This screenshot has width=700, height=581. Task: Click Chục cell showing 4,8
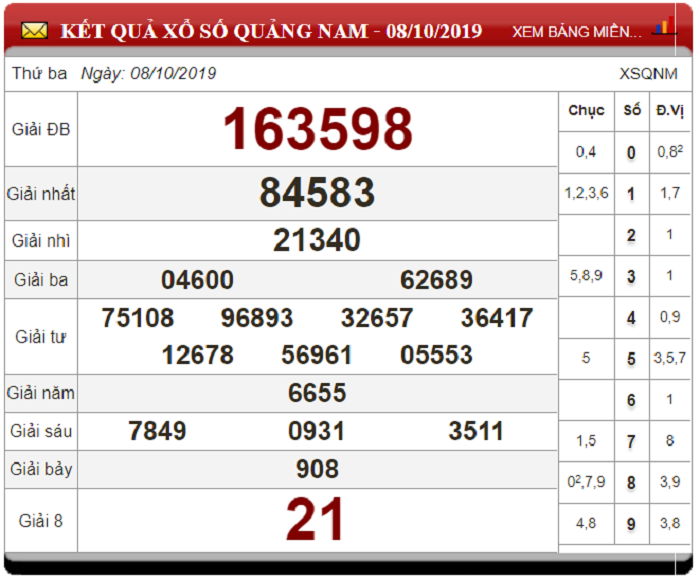(586, 523)
